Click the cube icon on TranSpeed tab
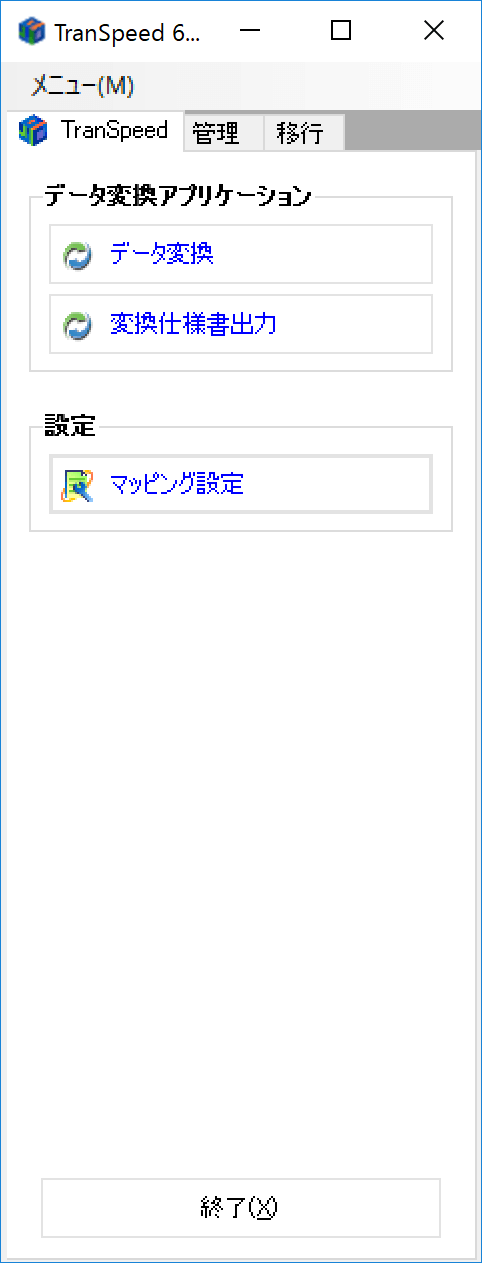Image resolution: width=482 pixels, height=1263 pixels. coord(33,130)
